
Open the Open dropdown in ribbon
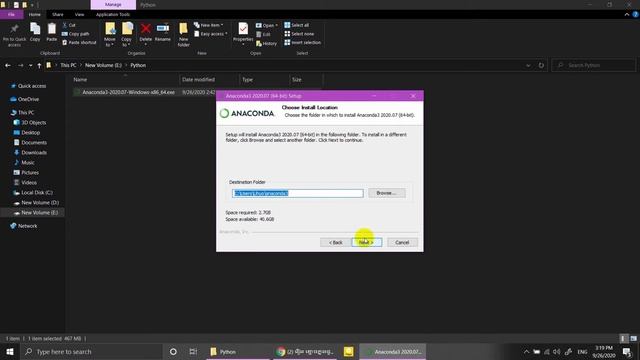[x=267, y=25]
